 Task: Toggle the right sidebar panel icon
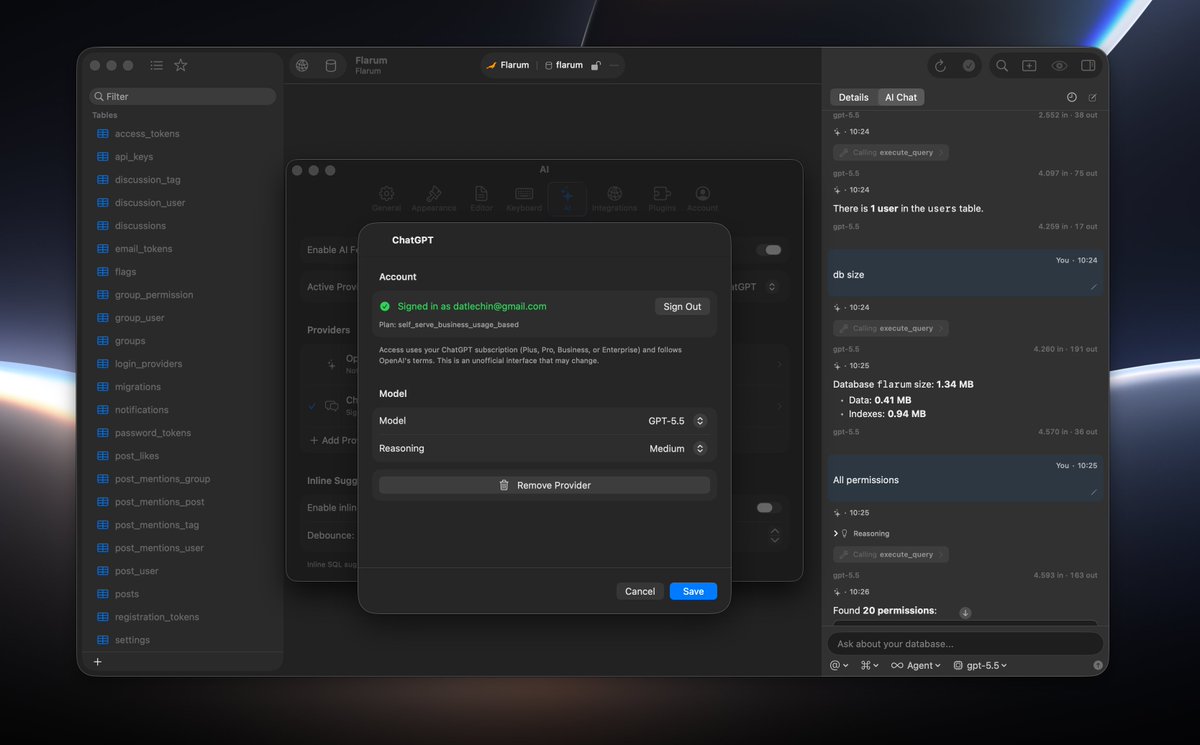1088,65
